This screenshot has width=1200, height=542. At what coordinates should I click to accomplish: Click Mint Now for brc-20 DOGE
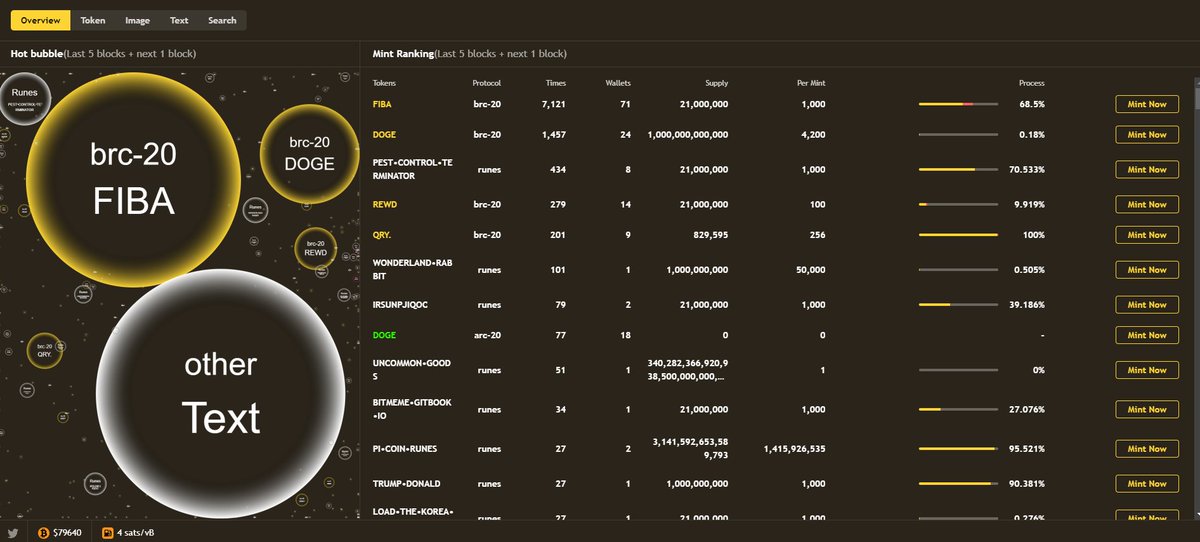1147,134
